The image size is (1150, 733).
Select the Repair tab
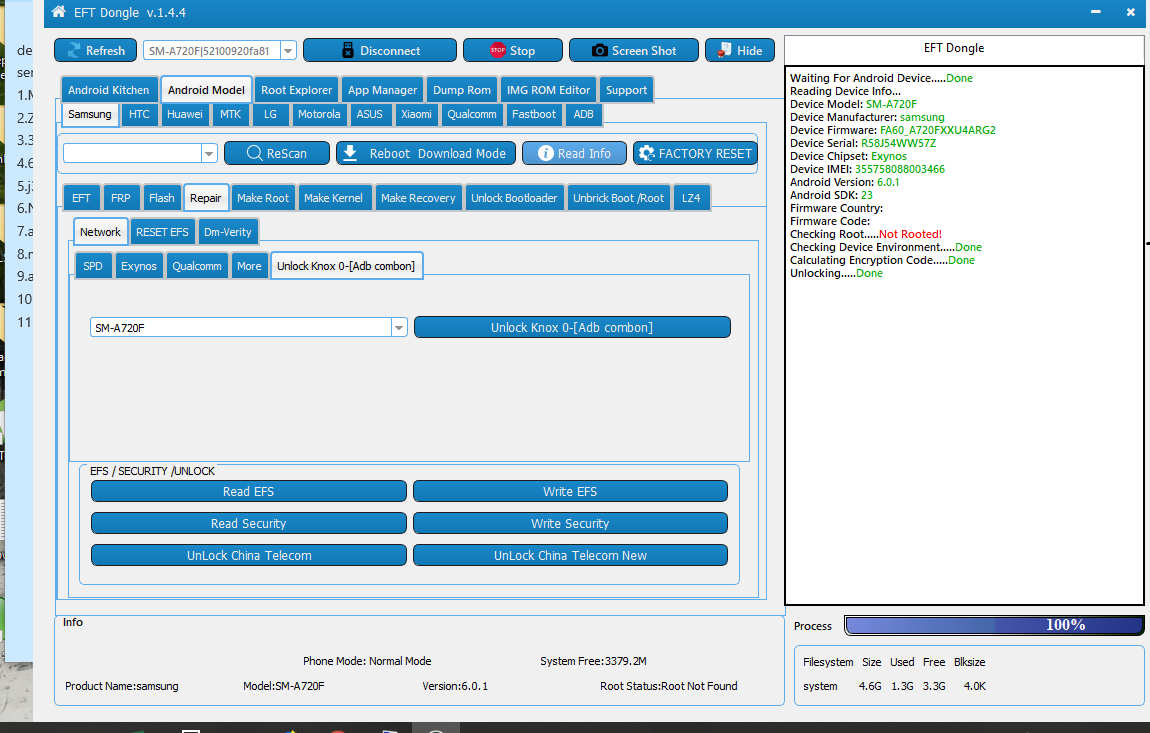tap(205, 198)
